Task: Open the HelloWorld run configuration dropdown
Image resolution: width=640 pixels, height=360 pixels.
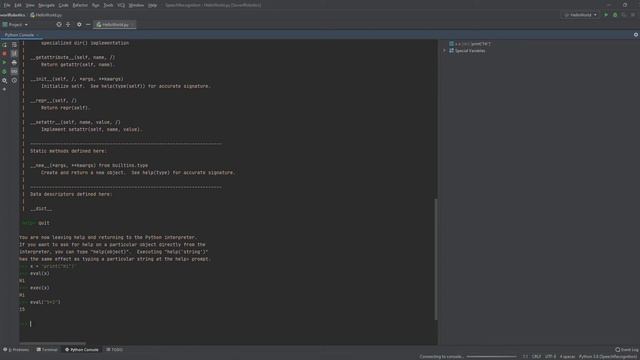Action: 581,15
